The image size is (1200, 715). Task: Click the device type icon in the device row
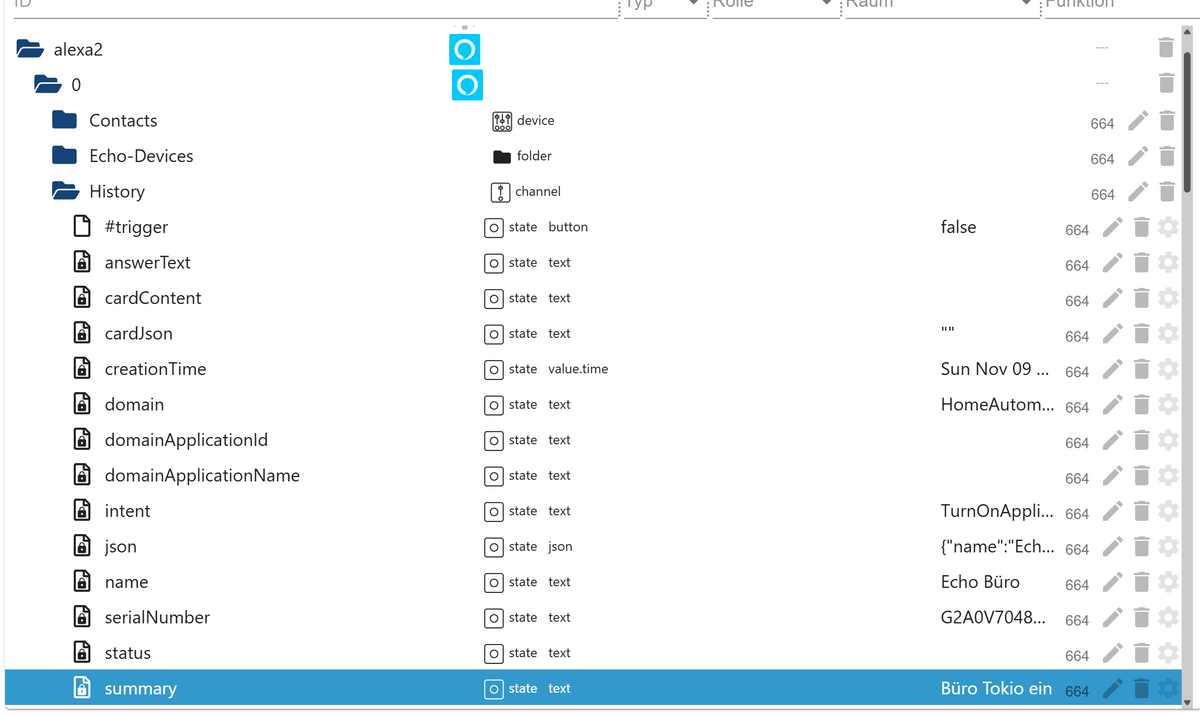pos(500,121)
